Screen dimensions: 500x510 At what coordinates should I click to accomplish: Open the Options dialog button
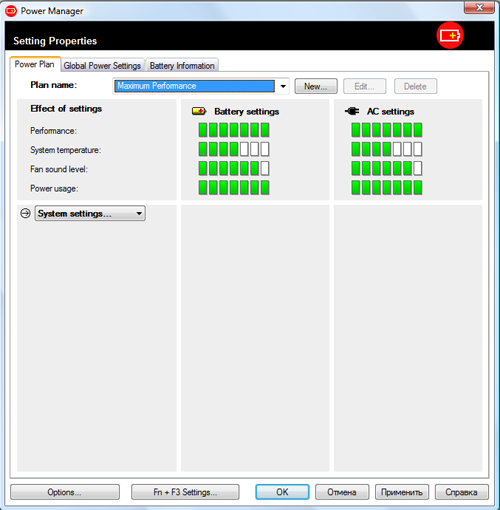pyautogui.click(x=65, y=492)
